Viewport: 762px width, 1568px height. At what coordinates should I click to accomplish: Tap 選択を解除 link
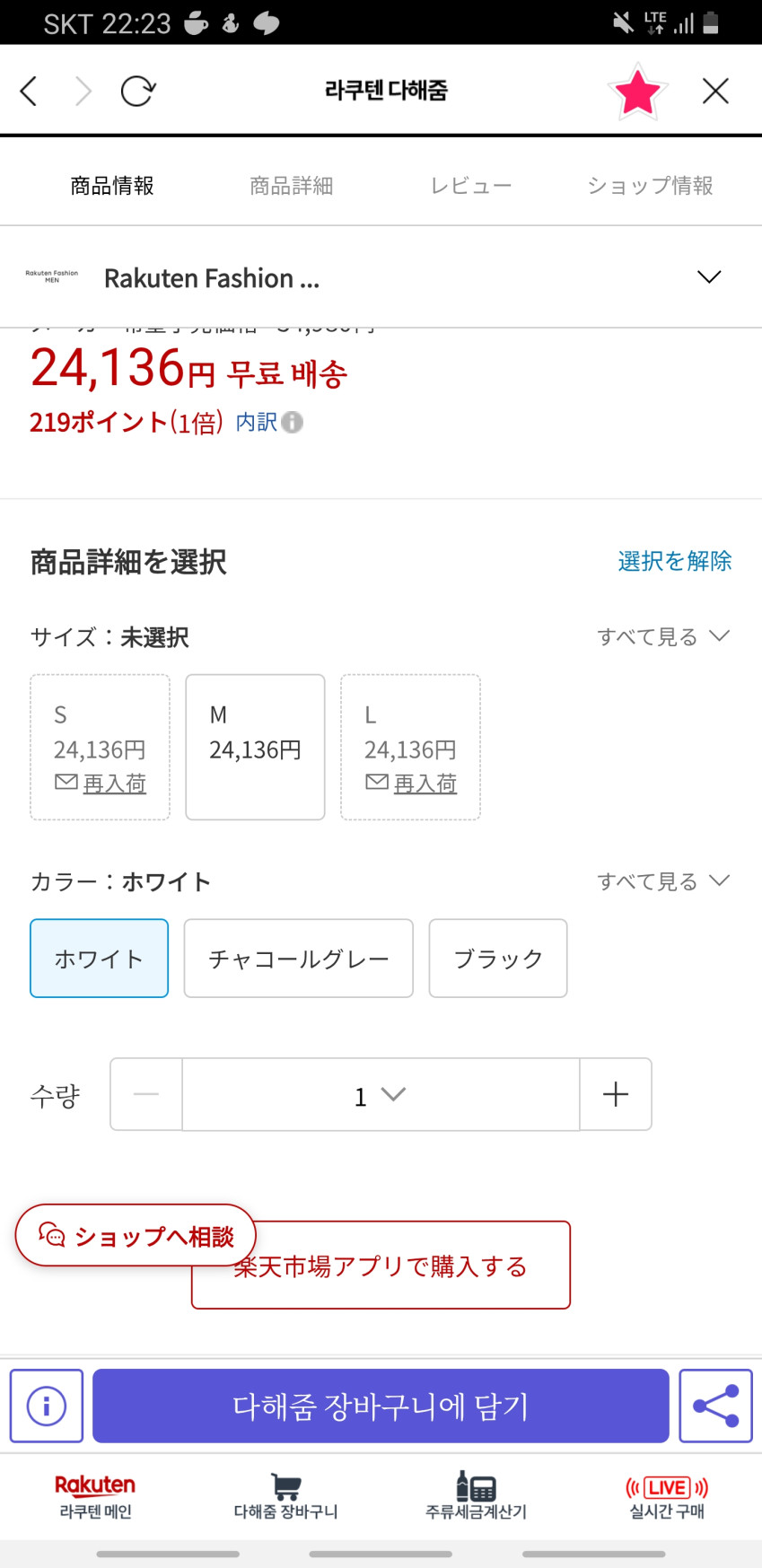coord(675,562)
